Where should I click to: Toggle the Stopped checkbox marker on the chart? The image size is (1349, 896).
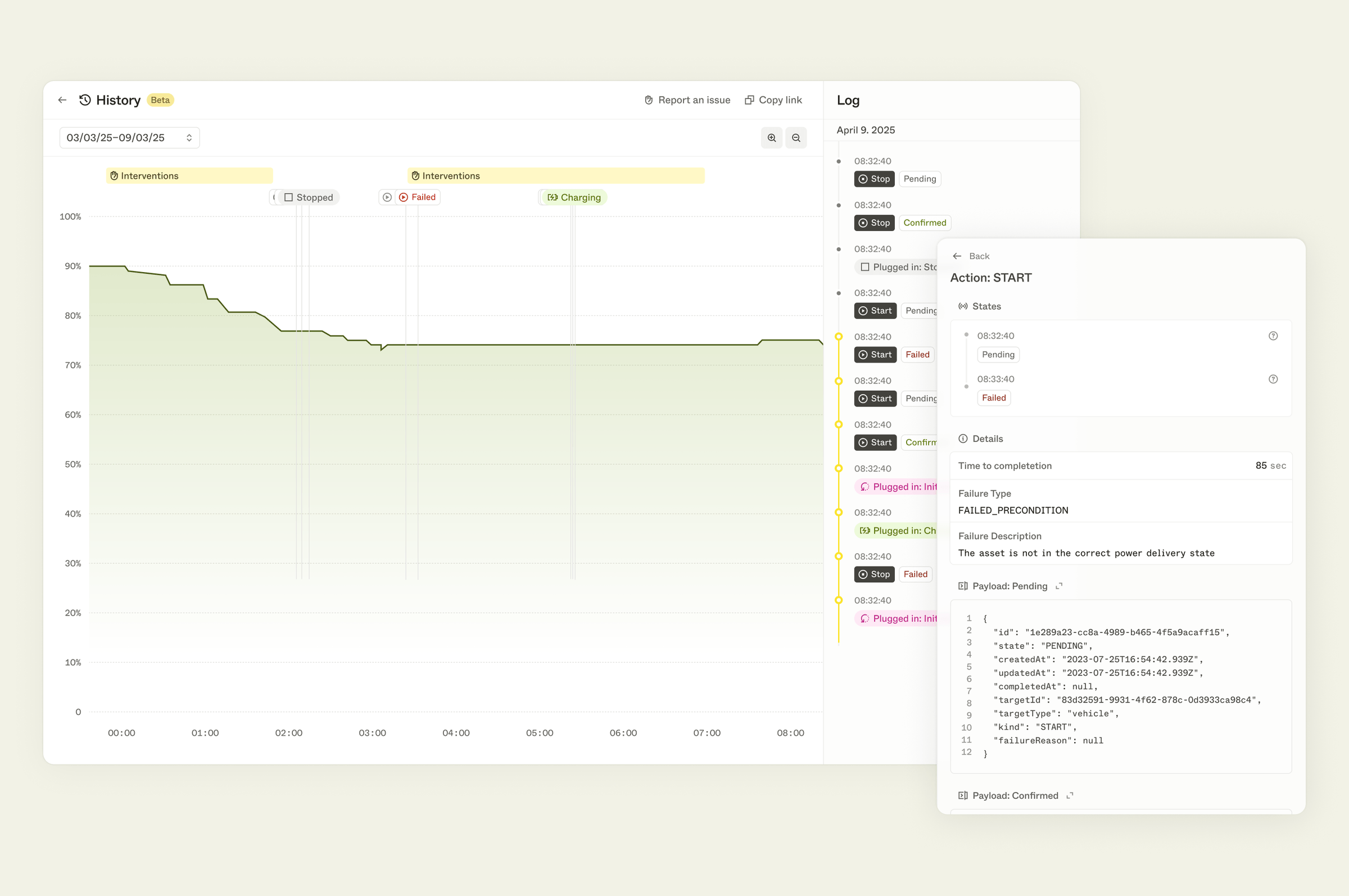point(288,197)
